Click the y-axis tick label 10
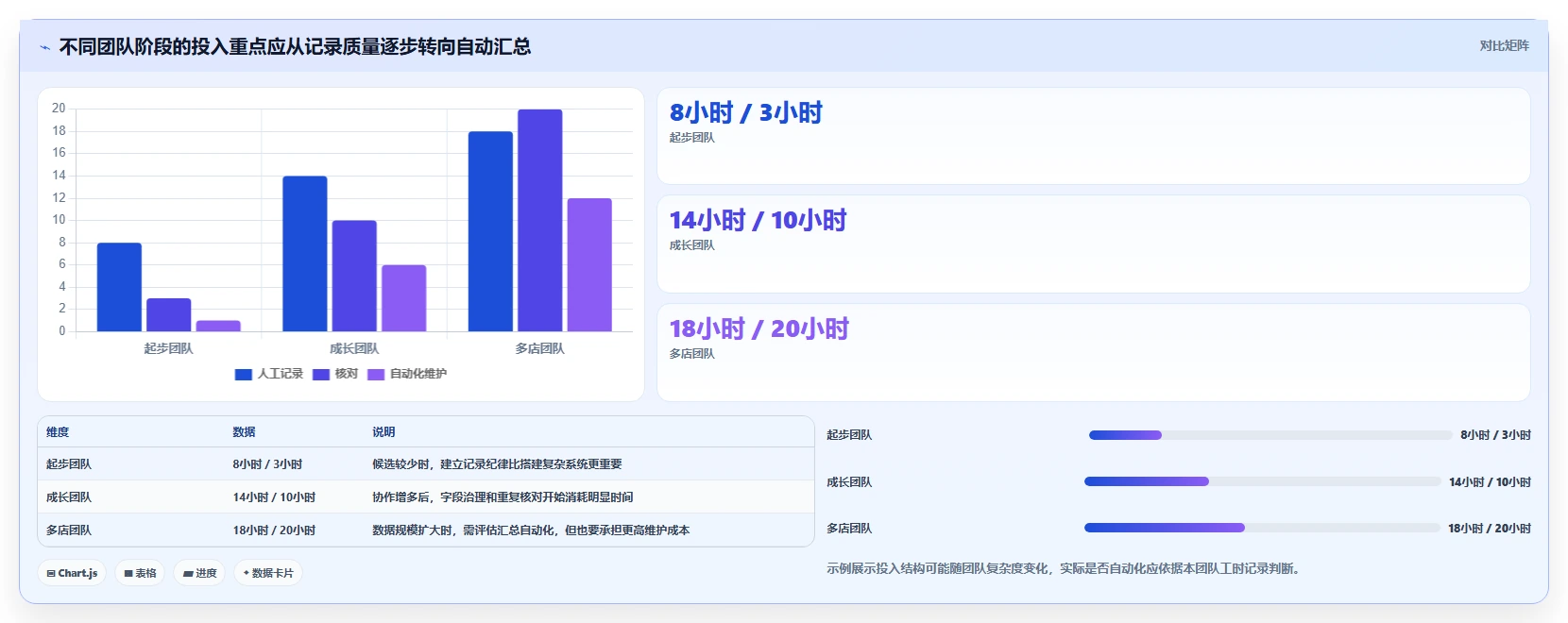1568x623 pixels. [x=59, y=220]
